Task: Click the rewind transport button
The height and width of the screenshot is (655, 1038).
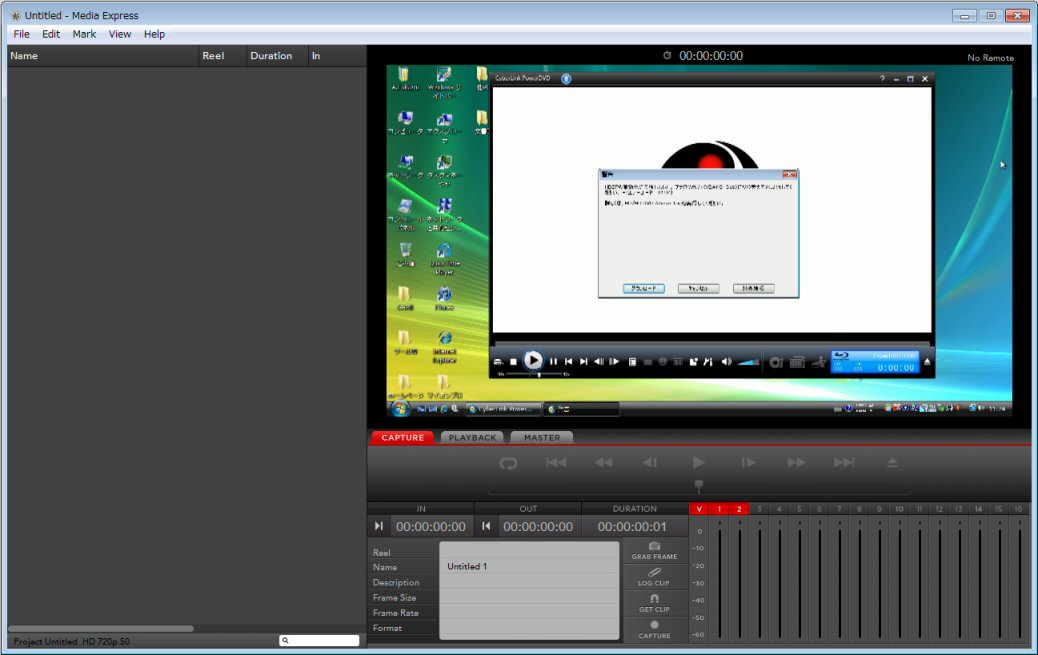Action: pos(603,462)
